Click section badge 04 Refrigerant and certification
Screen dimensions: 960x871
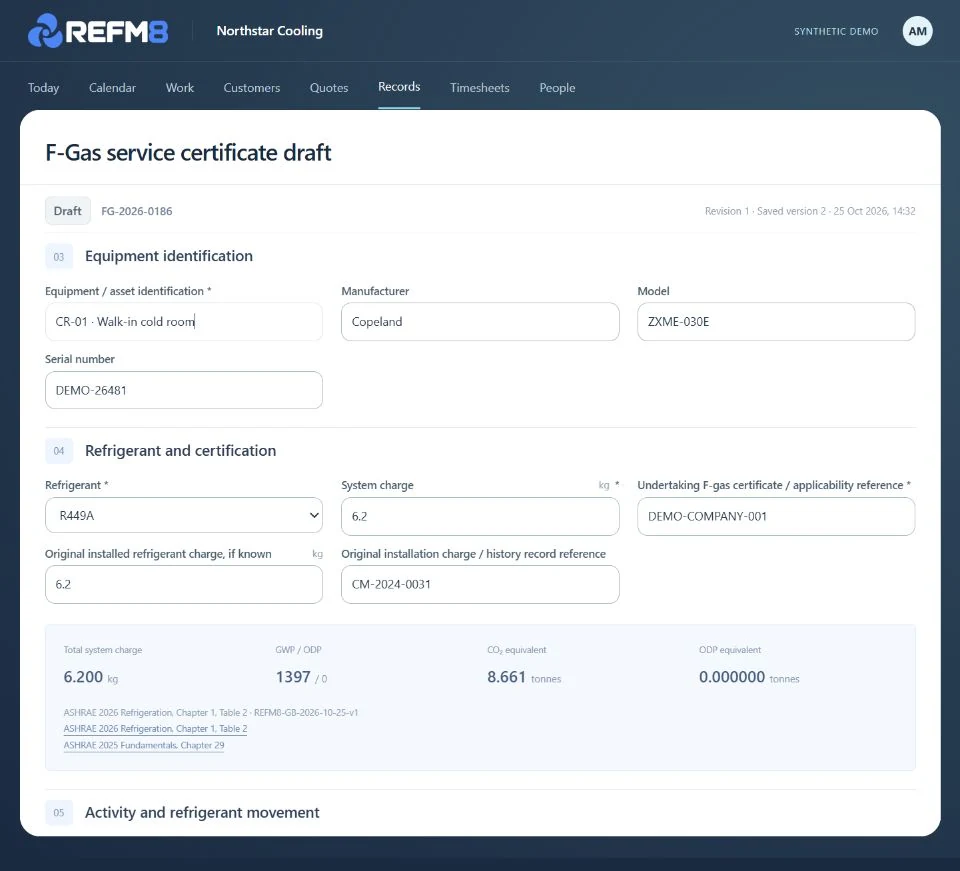(59, 451)
